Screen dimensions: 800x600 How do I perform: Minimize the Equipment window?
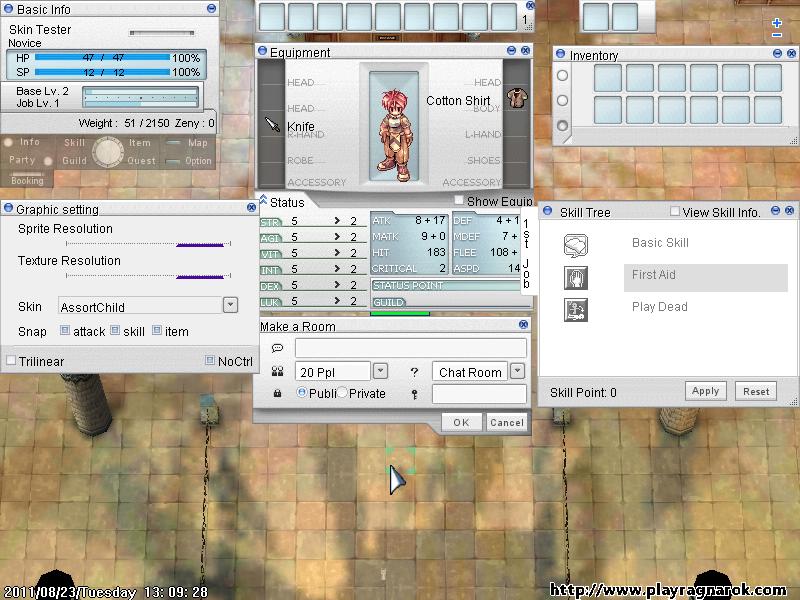512,50
